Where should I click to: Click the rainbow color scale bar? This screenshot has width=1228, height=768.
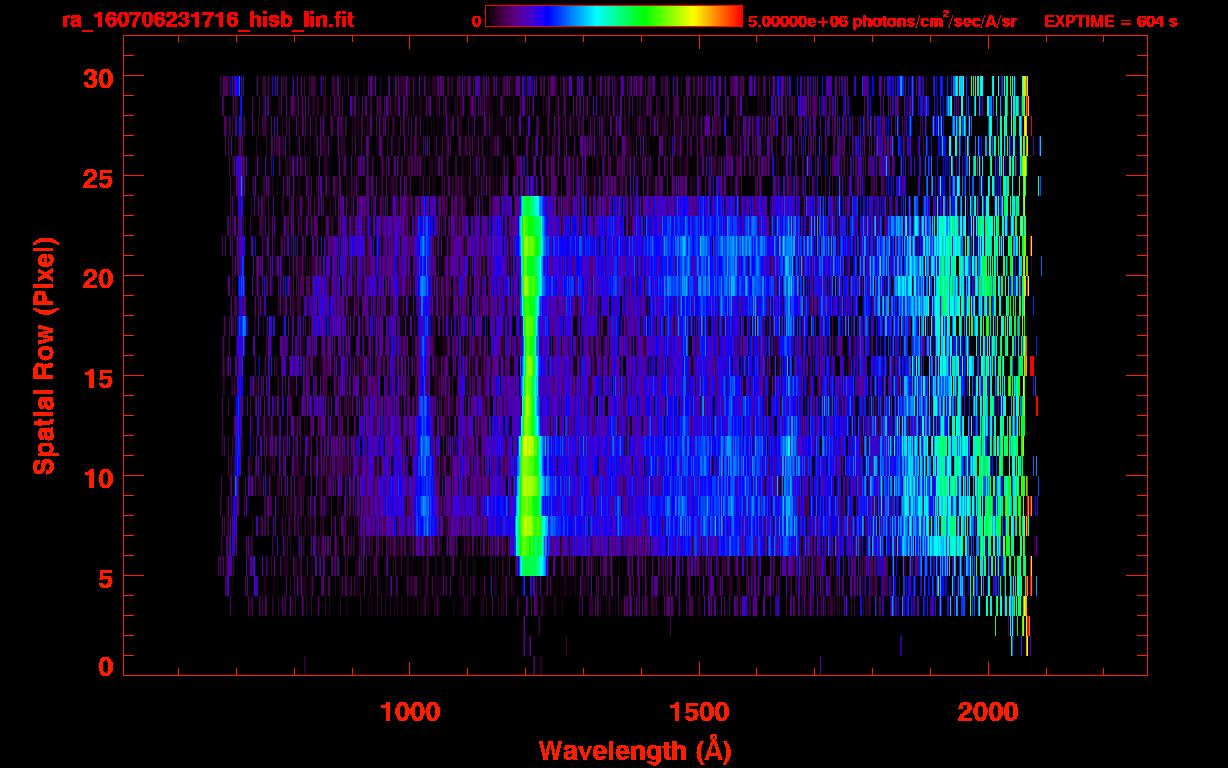613,16
